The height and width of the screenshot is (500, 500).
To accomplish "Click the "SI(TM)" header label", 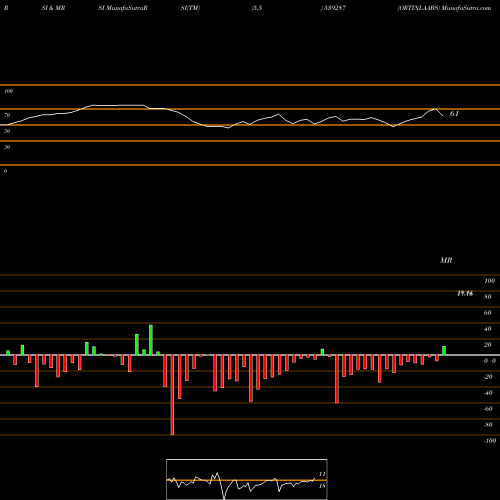I will [x=190, y=8].
